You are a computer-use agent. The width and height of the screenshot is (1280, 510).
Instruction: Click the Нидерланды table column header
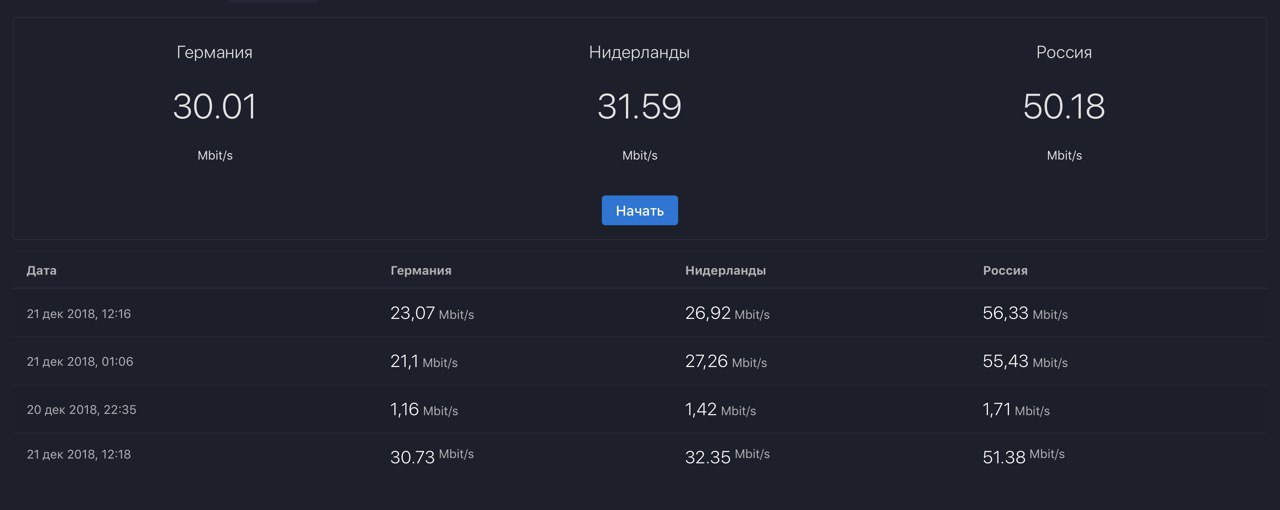pos(726,271)
